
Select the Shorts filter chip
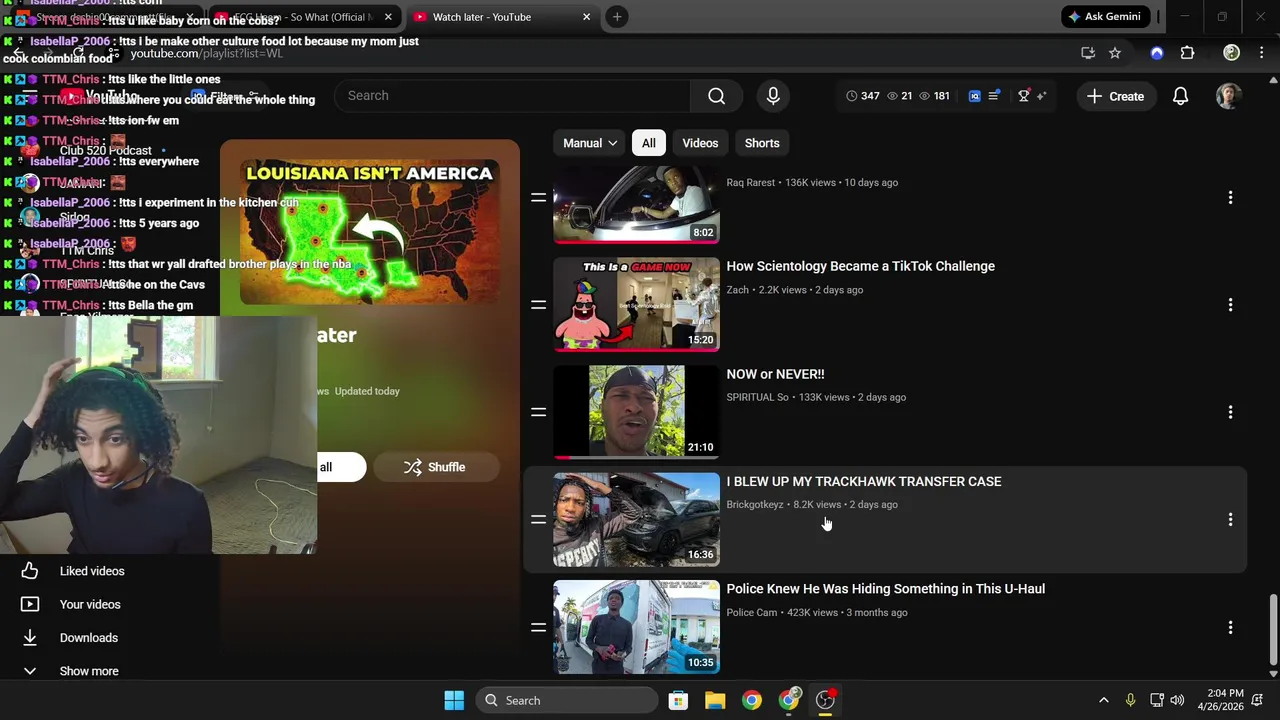coord(762,143)
